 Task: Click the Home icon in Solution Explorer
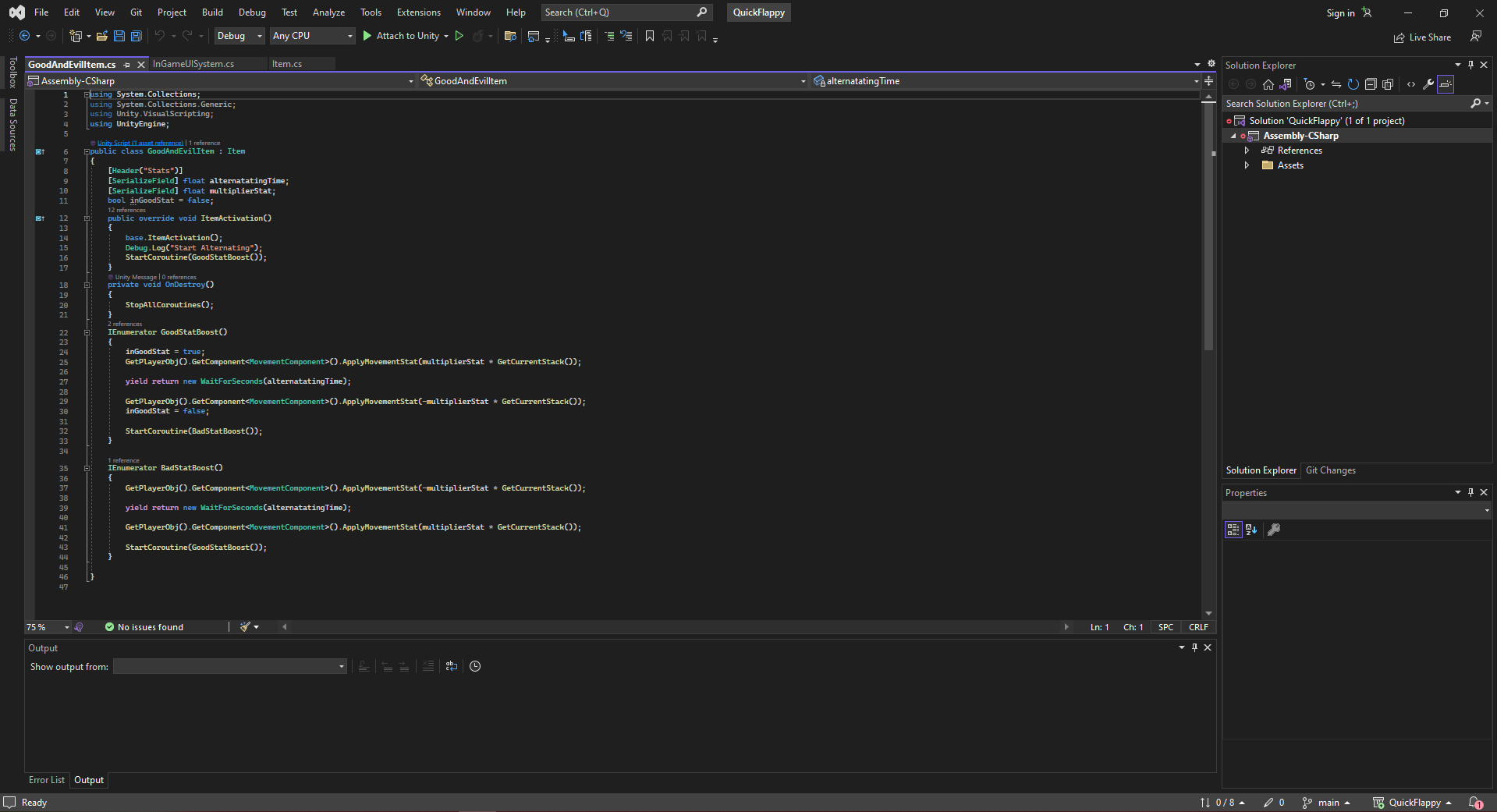1268,84
